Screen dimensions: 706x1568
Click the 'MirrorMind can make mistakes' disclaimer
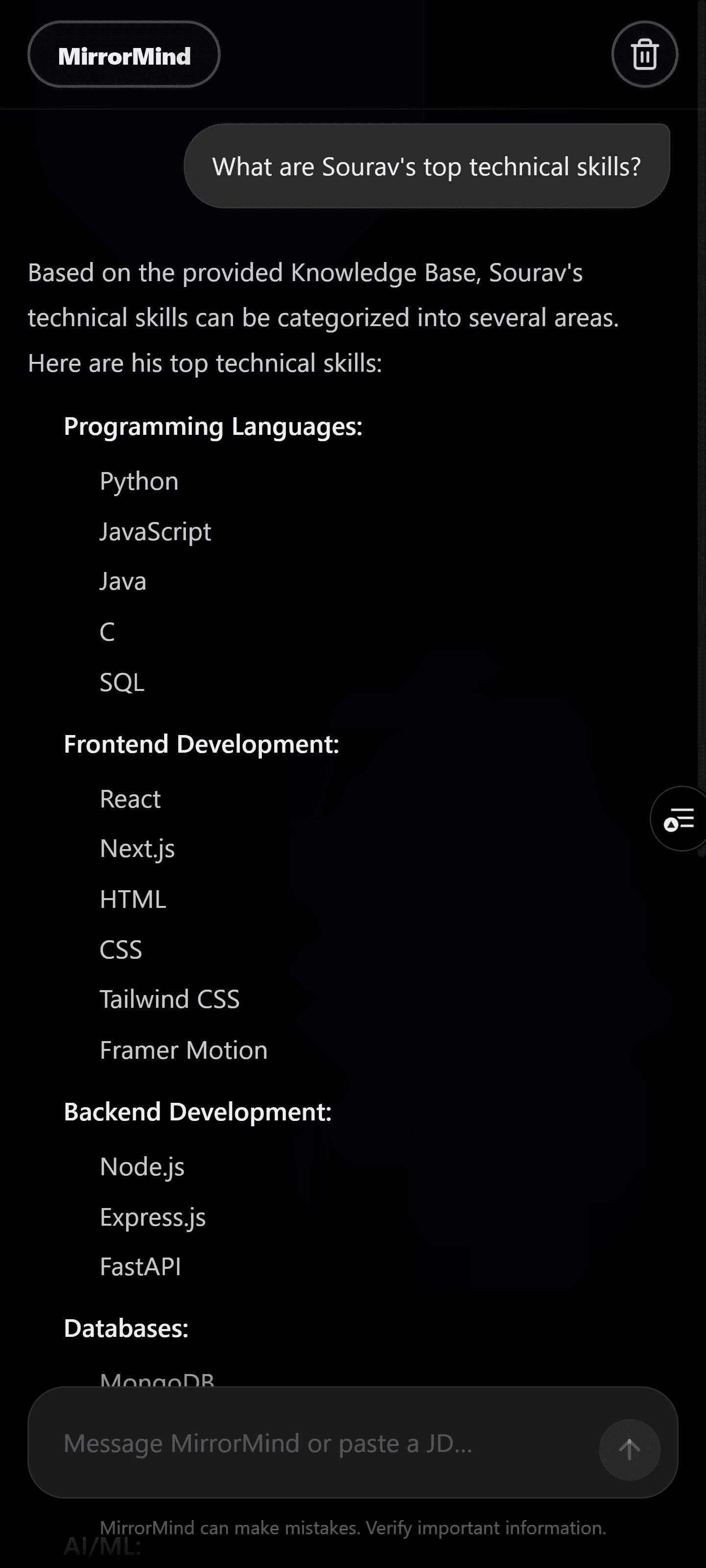coord(353,1528)
